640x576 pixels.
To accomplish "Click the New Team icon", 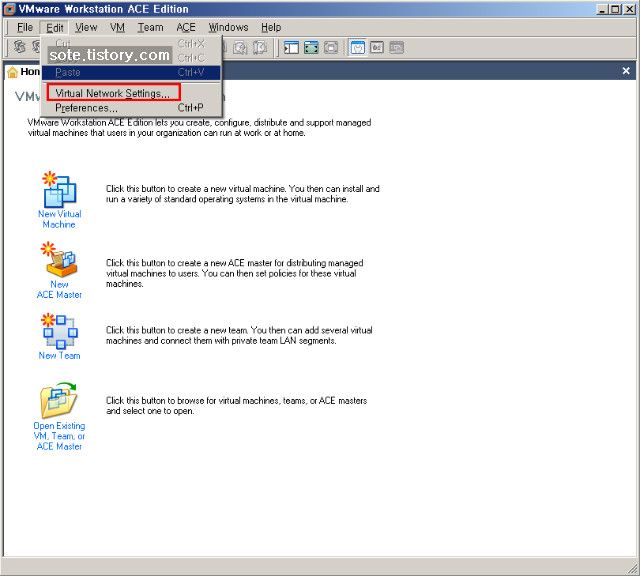I will point(60,331).
